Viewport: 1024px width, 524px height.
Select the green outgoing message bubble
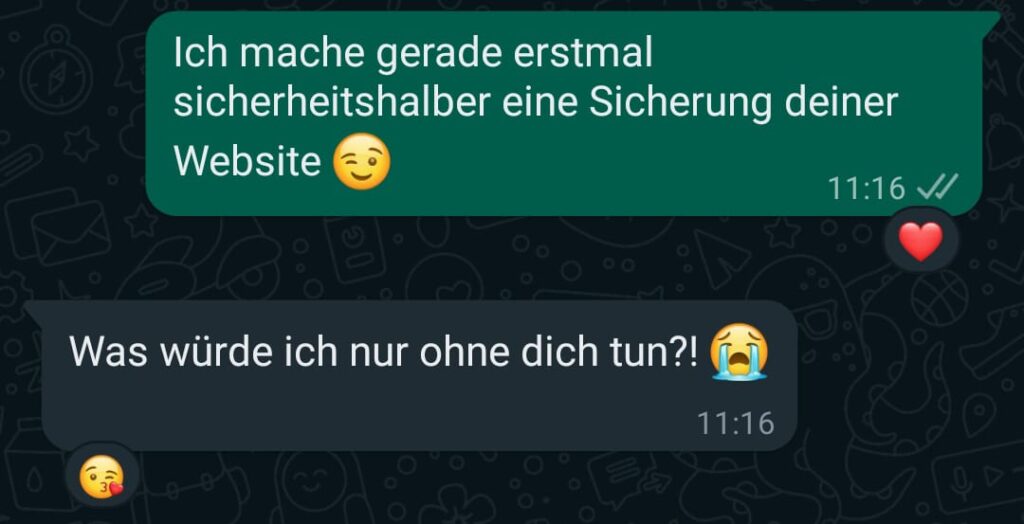[564, 113]
